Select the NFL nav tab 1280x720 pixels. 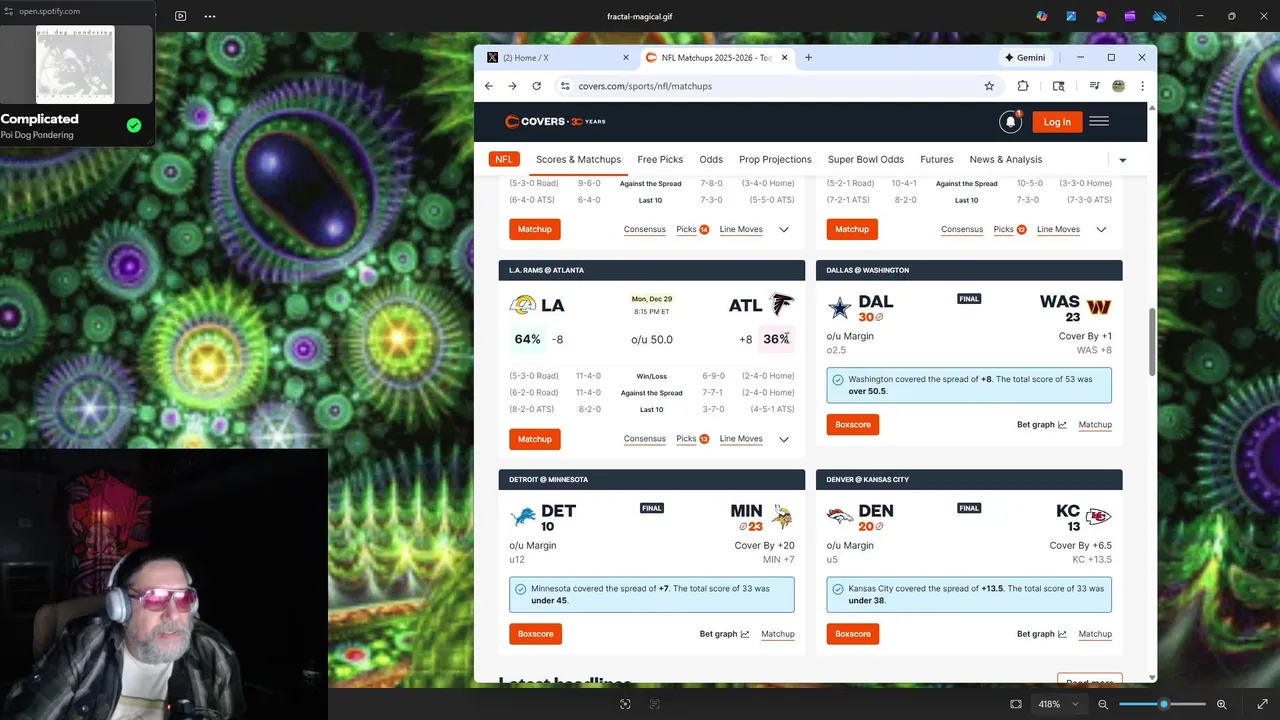coord(504,159)
